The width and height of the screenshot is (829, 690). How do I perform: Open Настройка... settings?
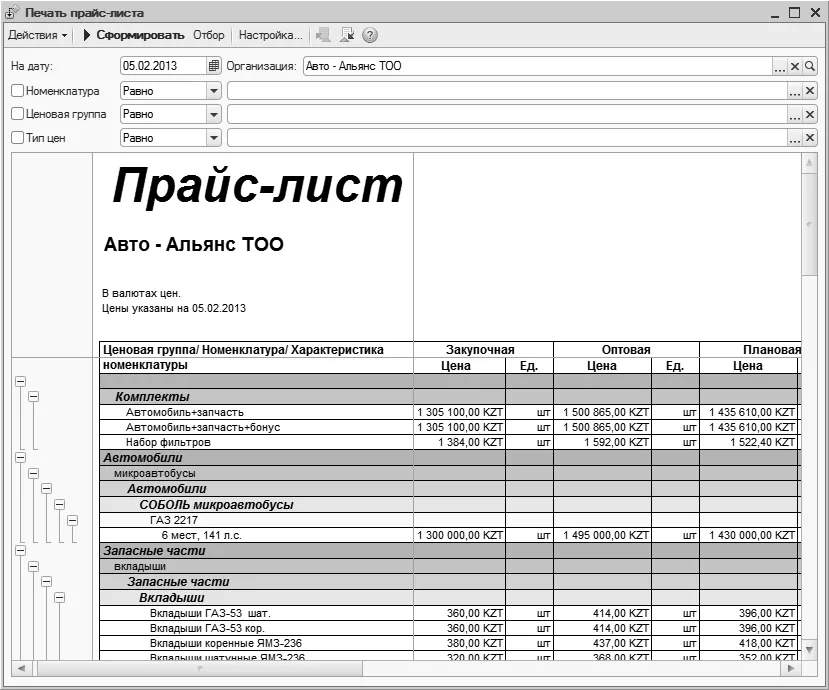(x=270, y=35)
